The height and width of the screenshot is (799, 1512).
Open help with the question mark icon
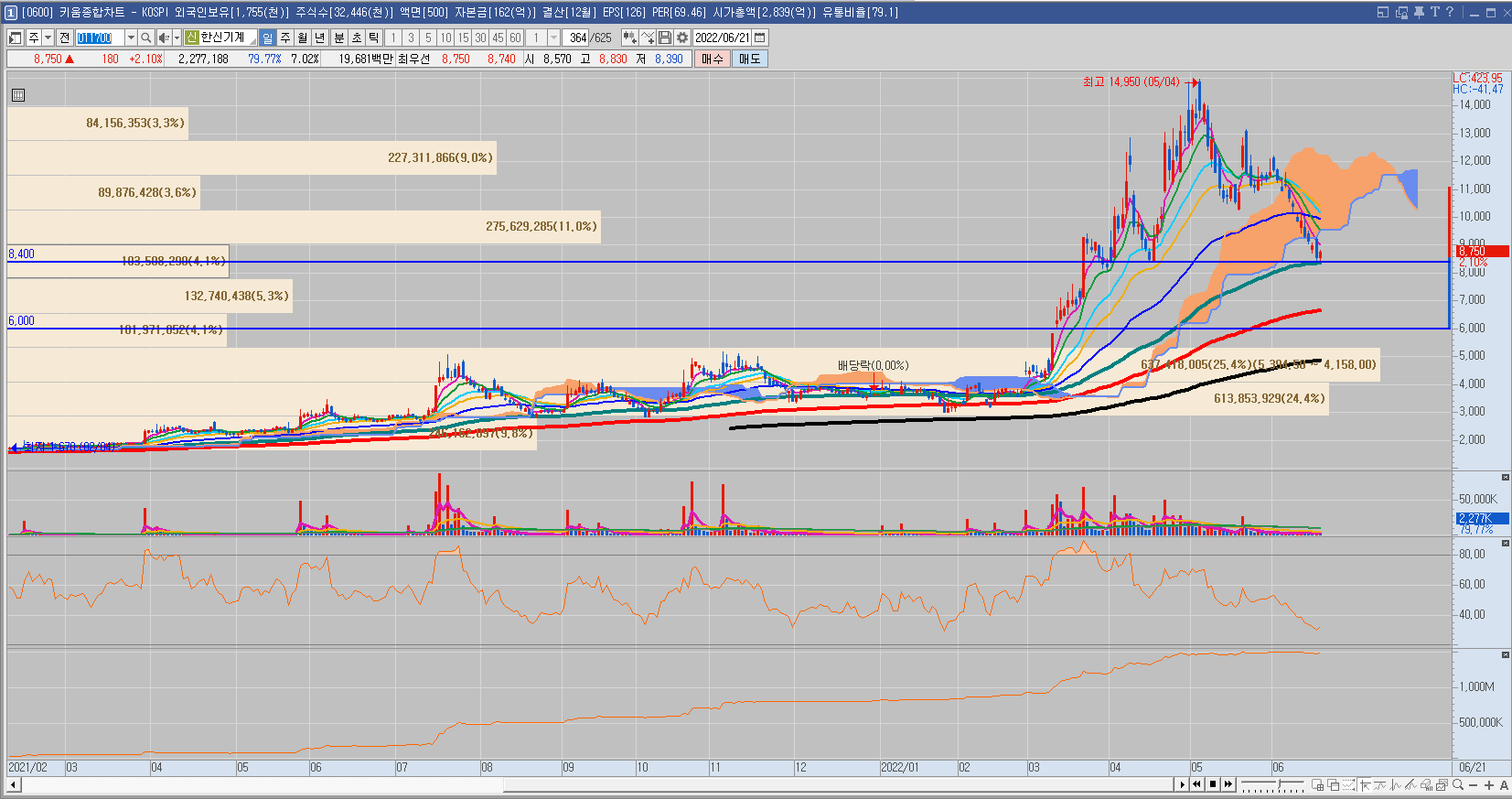(1450, 12)
